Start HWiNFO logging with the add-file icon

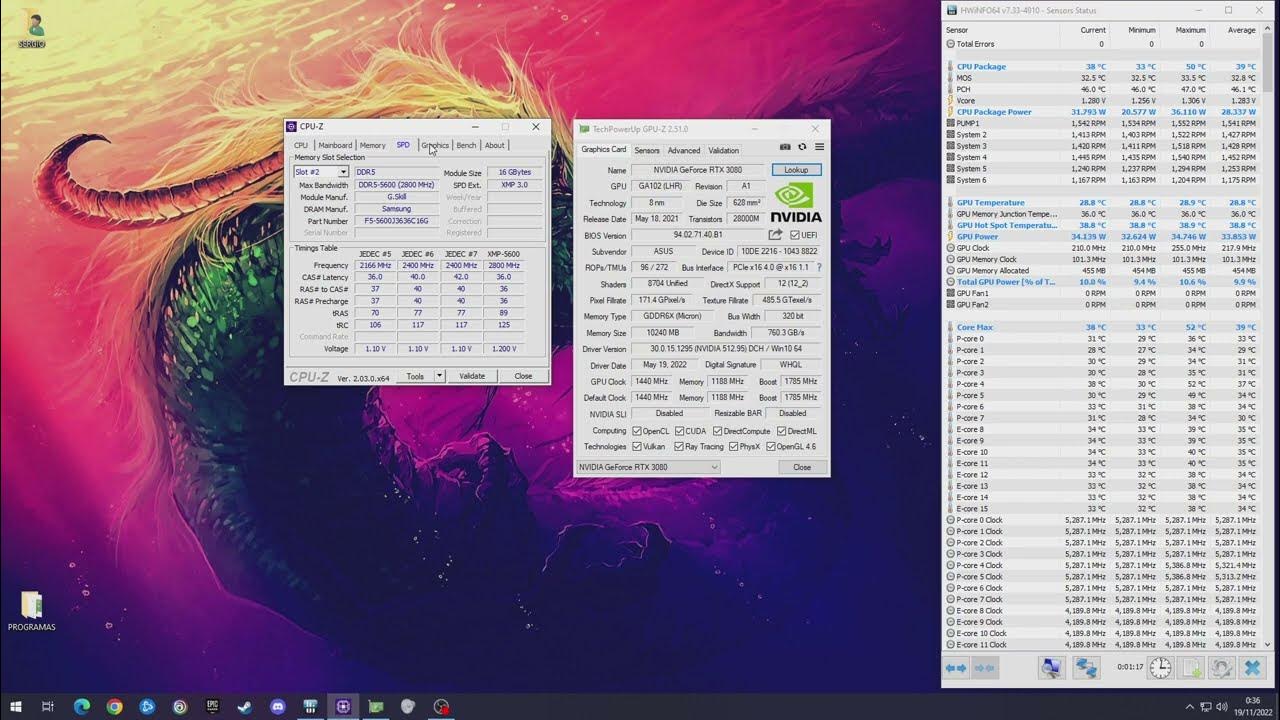pyautogui.click(x=1191, y=668)
